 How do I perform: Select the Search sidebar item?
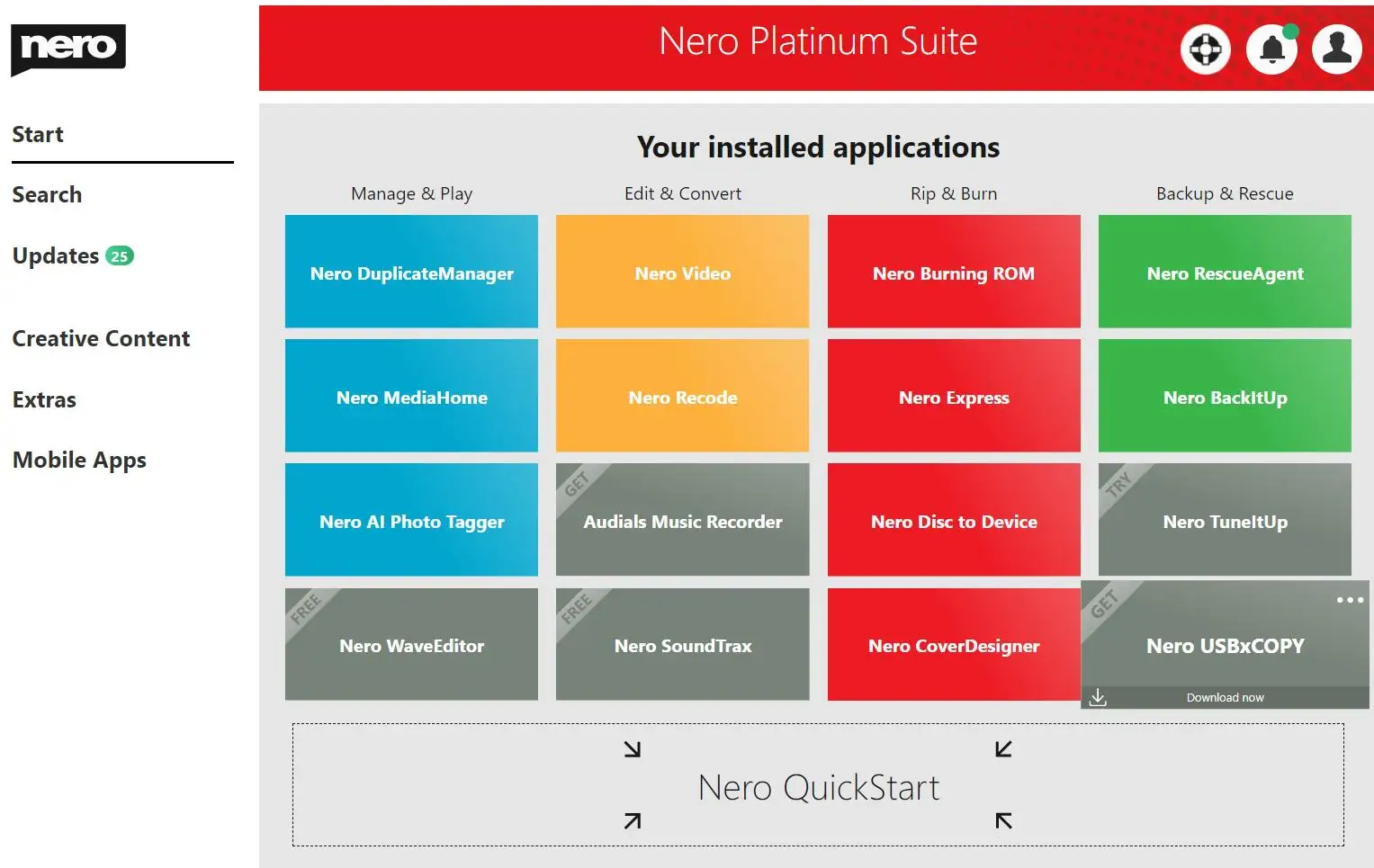tap(47, 195)
